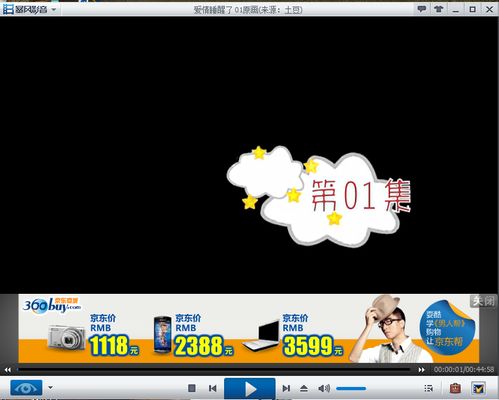Click the eject/open file icon
The width and height of the screenshot is (499, 400).
(x=303, y=388)
